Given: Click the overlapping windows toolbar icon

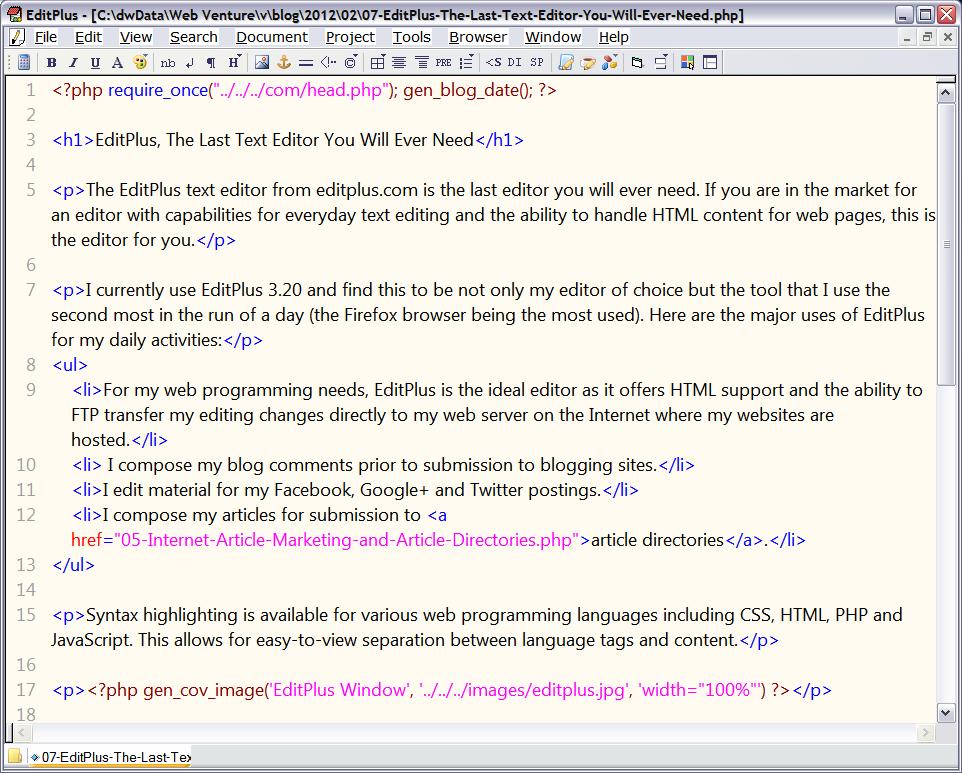Looking at the screenshot, I should point(637,63).
